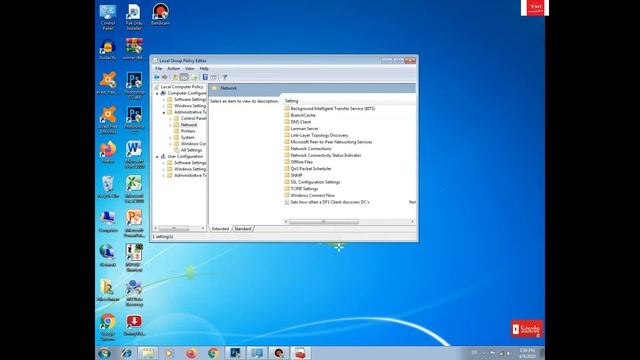Open the Action menu

tap(173, 69)
